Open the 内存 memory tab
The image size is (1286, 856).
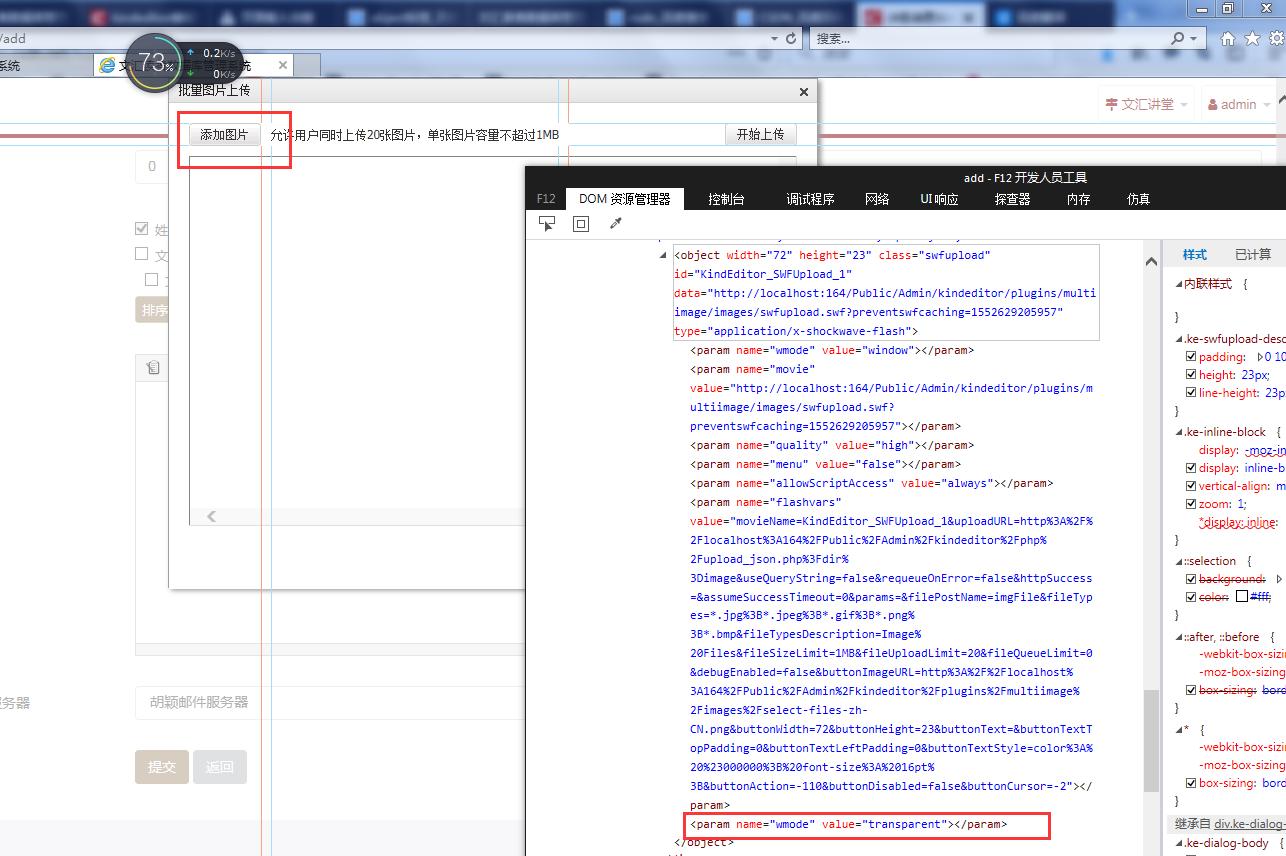pos(1078,199)
